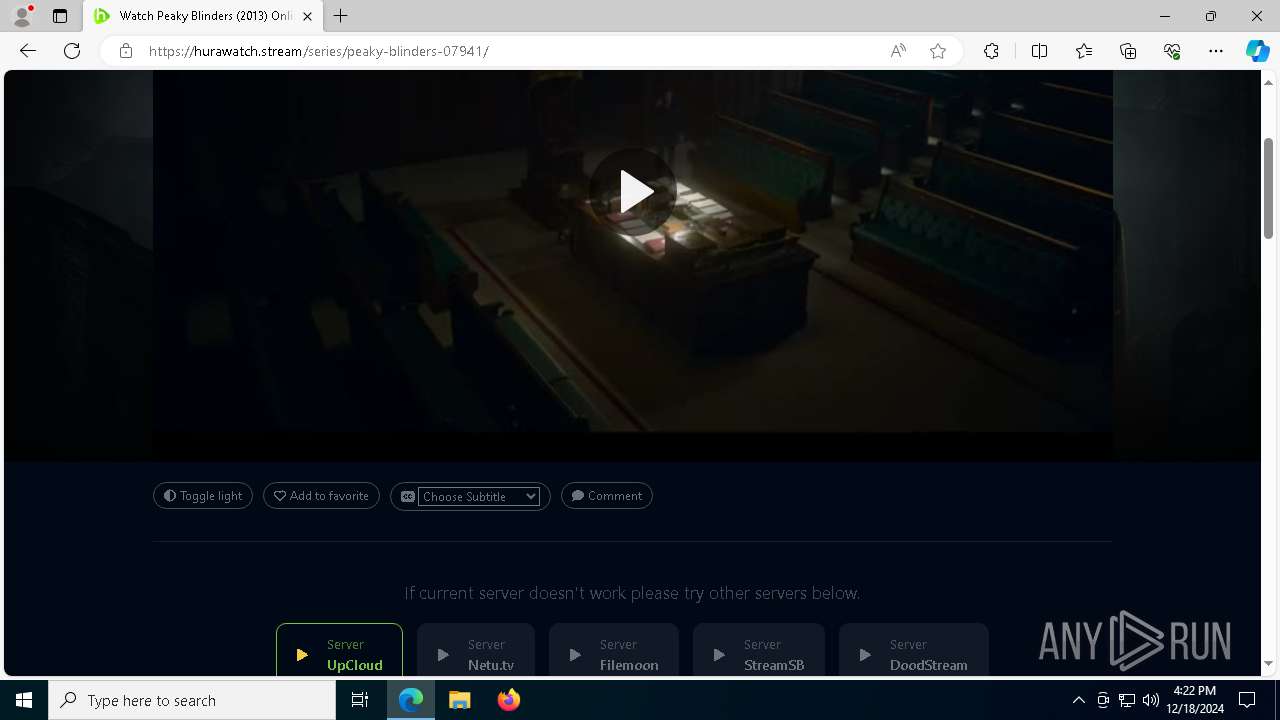
Task: Open the browser profile menu
Action: (22, 16)
